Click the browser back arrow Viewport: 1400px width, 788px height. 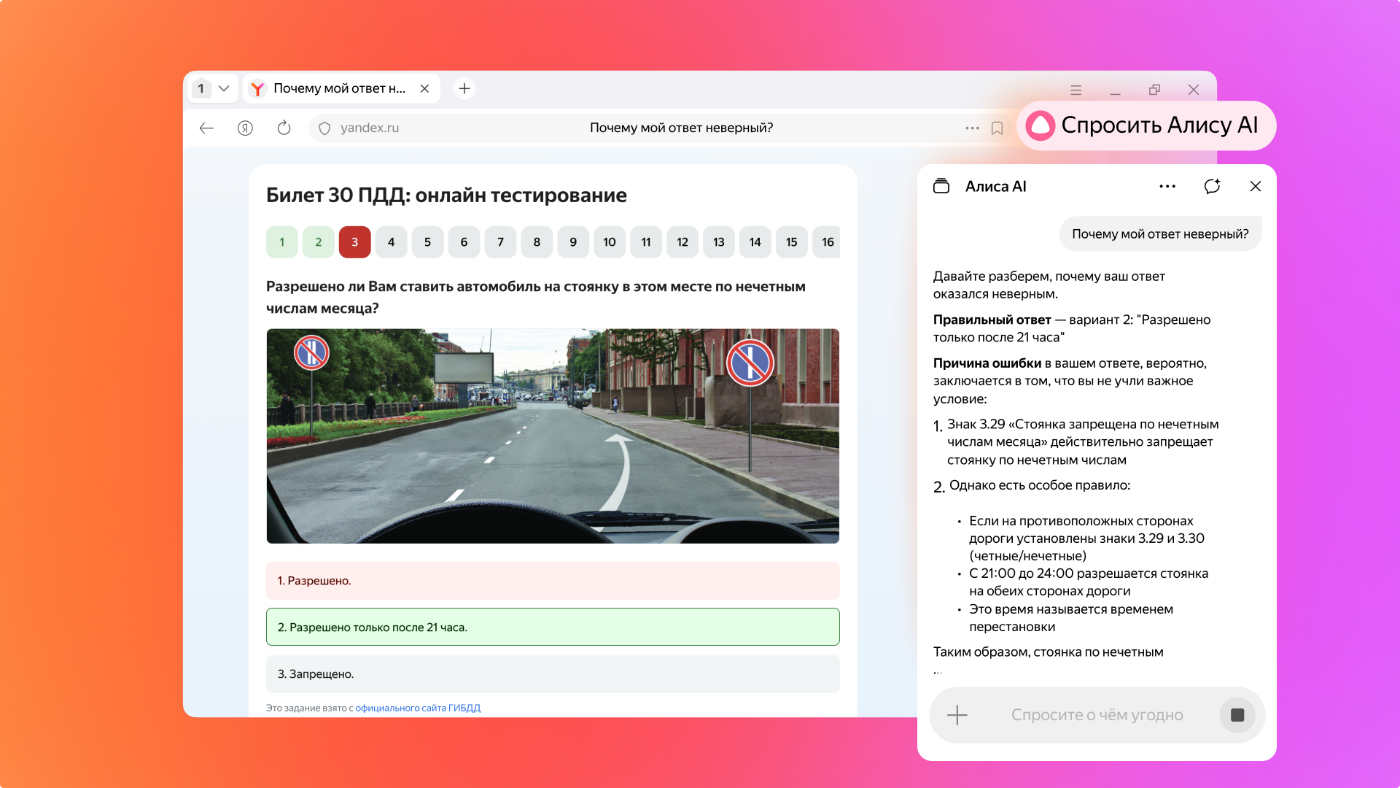(x=207, y=128)
